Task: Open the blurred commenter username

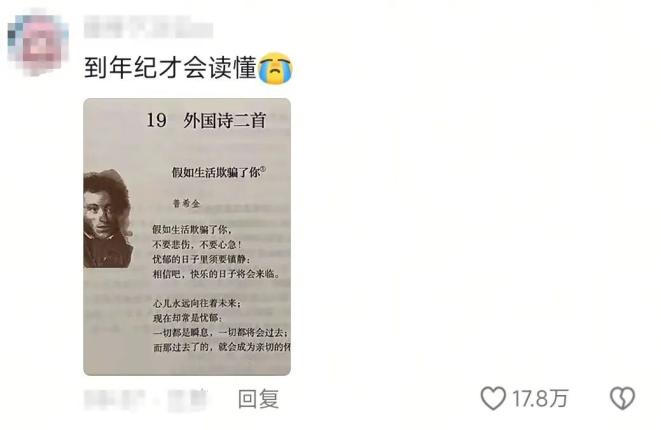Action: click(148, 27)
